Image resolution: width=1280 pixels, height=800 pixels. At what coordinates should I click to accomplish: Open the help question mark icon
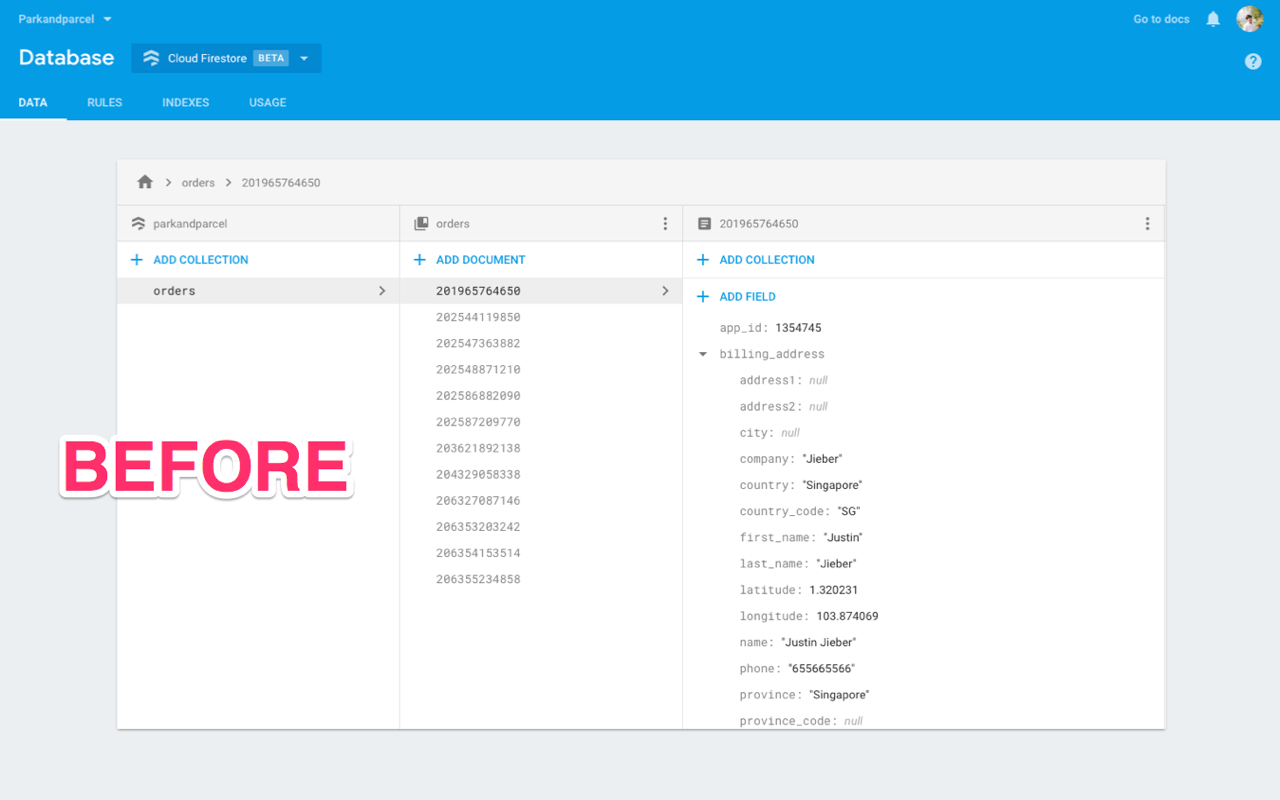tap(1253, 61)
